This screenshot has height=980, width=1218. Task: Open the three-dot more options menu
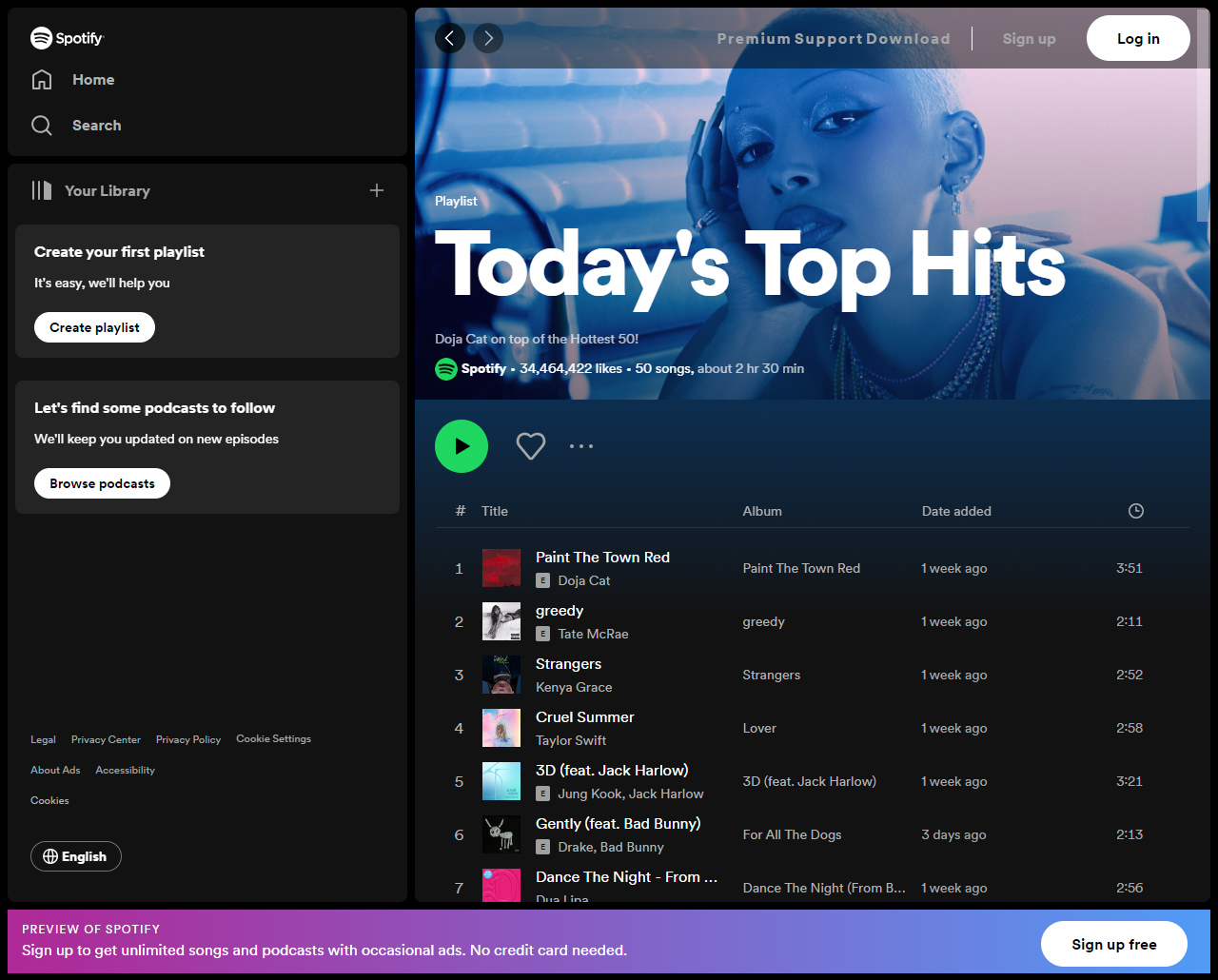(581, 446)
